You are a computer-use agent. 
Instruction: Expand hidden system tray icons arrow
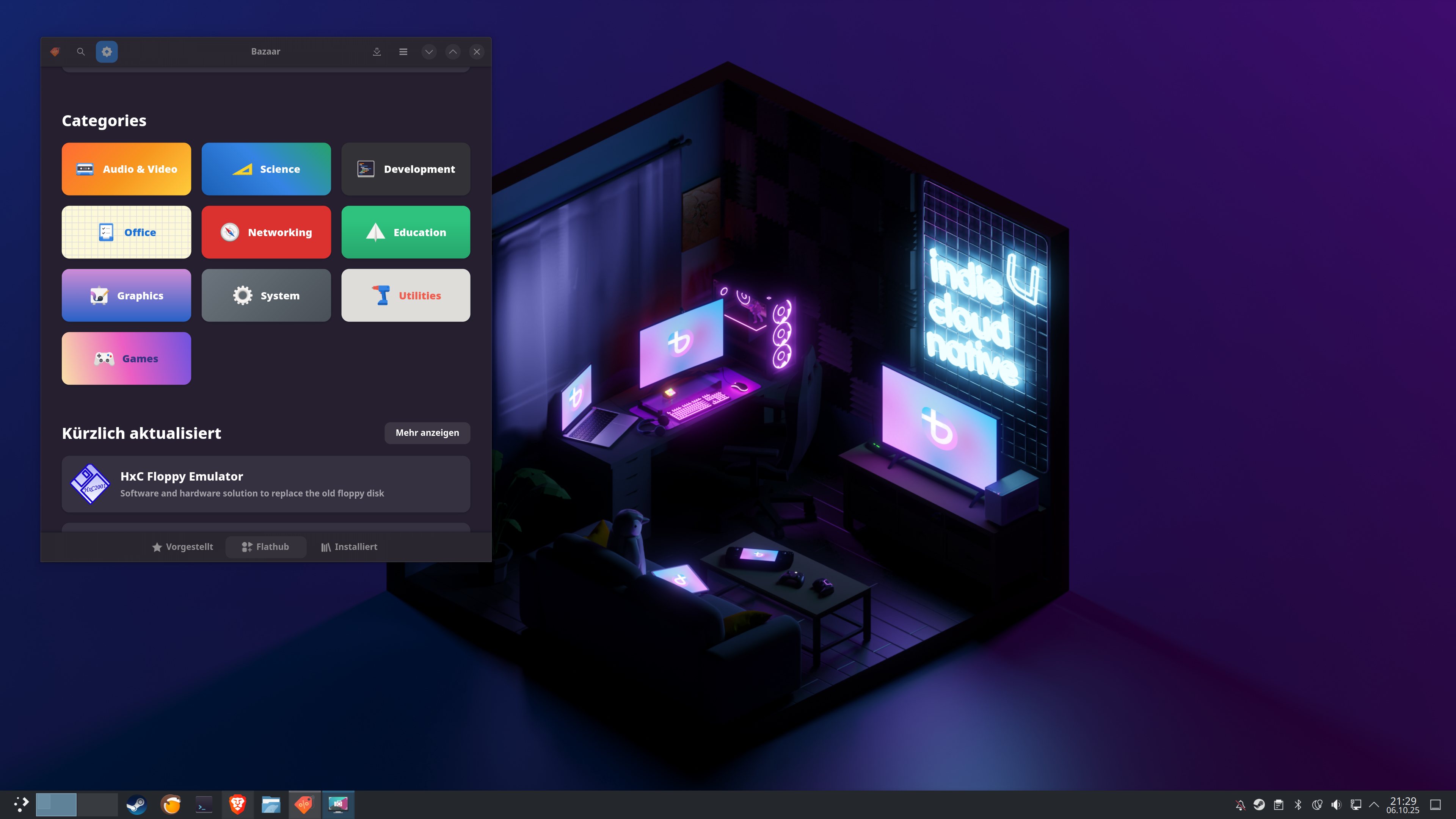pos(1374,804)
